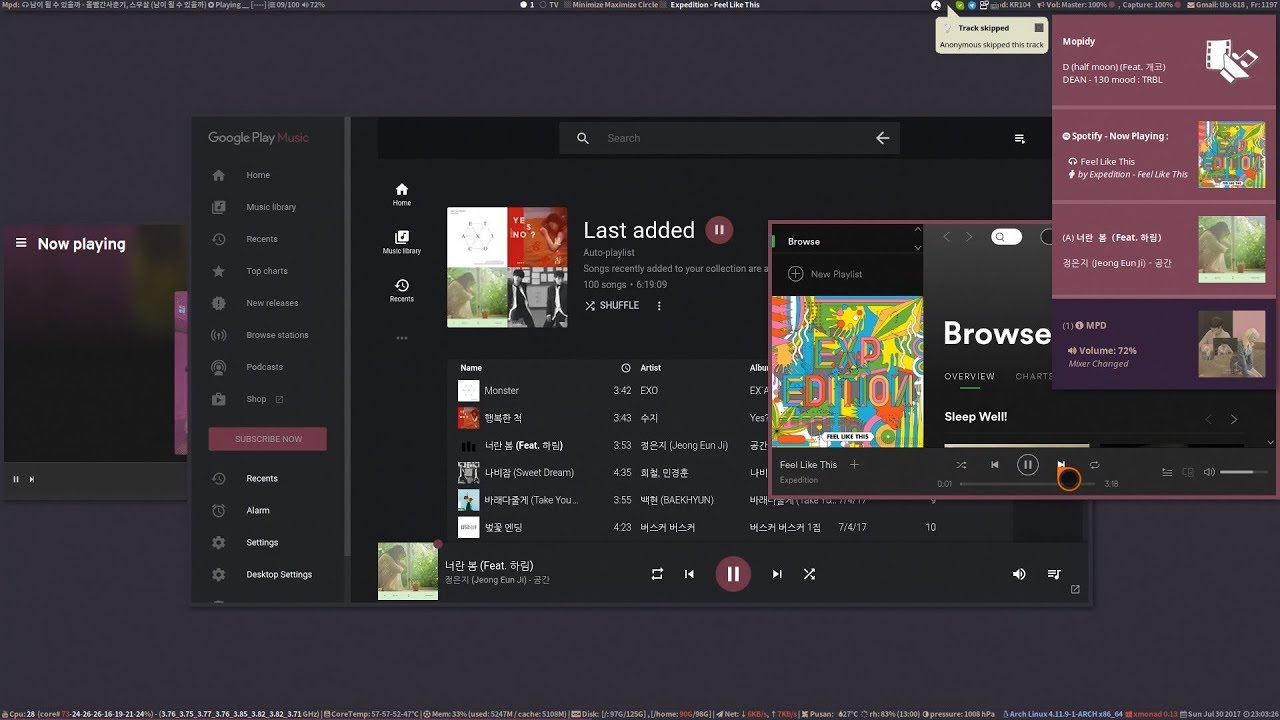
Task: Expand more items with the rail ellipsis
Action: [x=401, y=338]
